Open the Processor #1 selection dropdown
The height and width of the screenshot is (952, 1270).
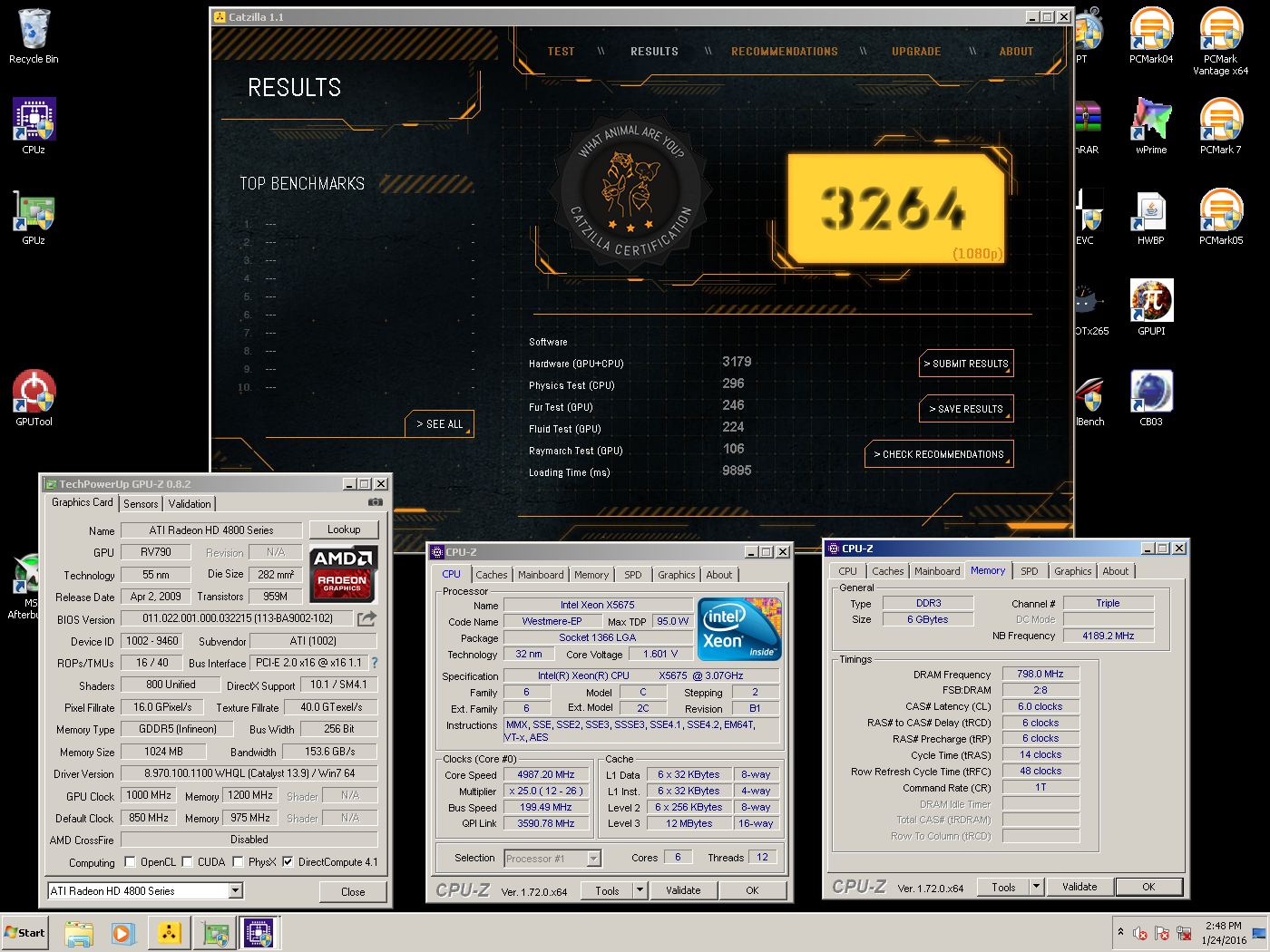click(593, 859)
